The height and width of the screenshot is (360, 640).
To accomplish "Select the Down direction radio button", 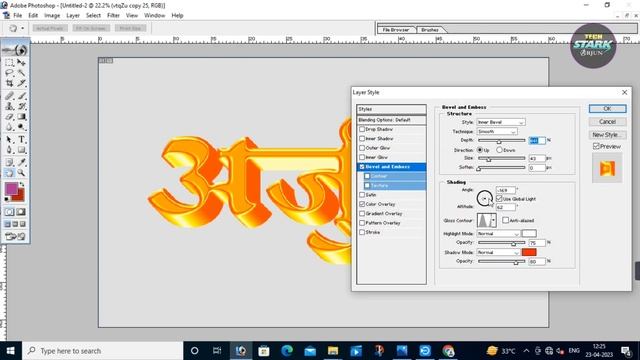I will 499,150.
